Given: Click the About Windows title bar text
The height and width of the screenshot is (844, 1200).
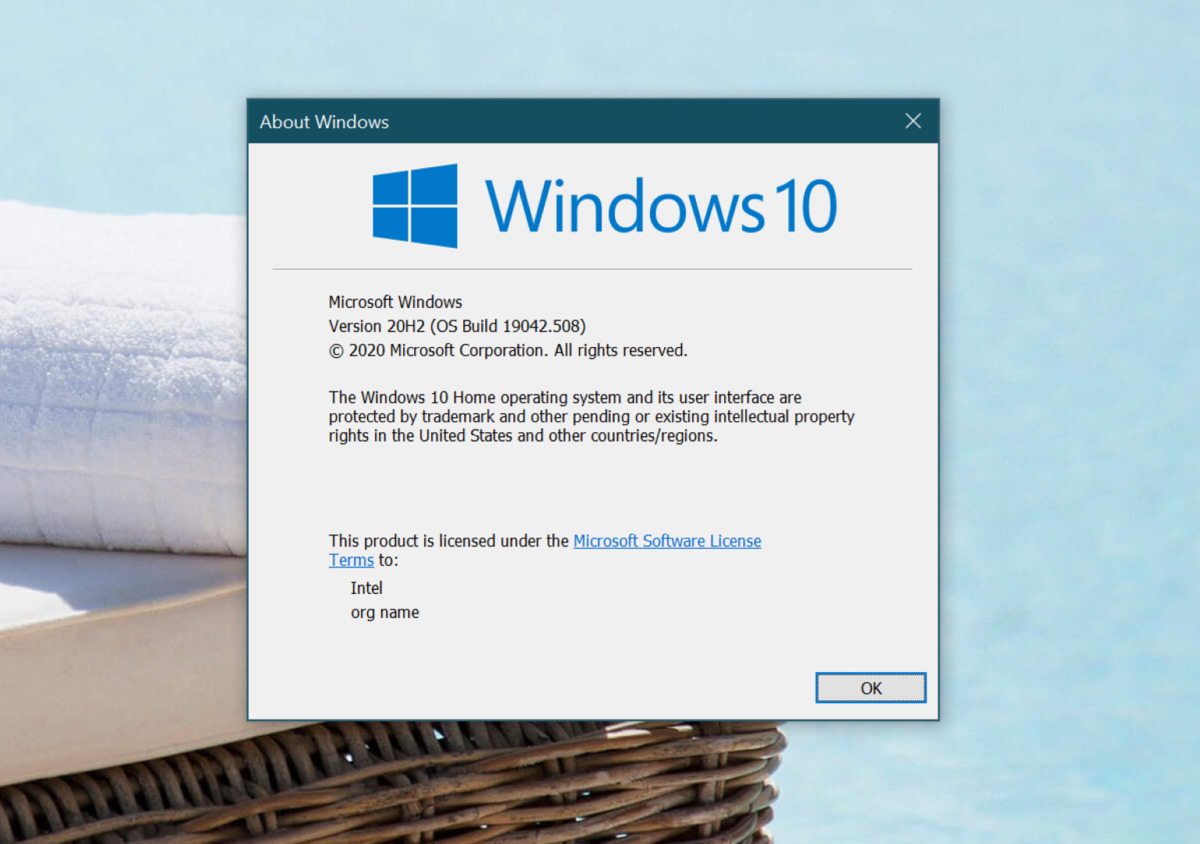Looking at the screenshot, I should point(323,122).
